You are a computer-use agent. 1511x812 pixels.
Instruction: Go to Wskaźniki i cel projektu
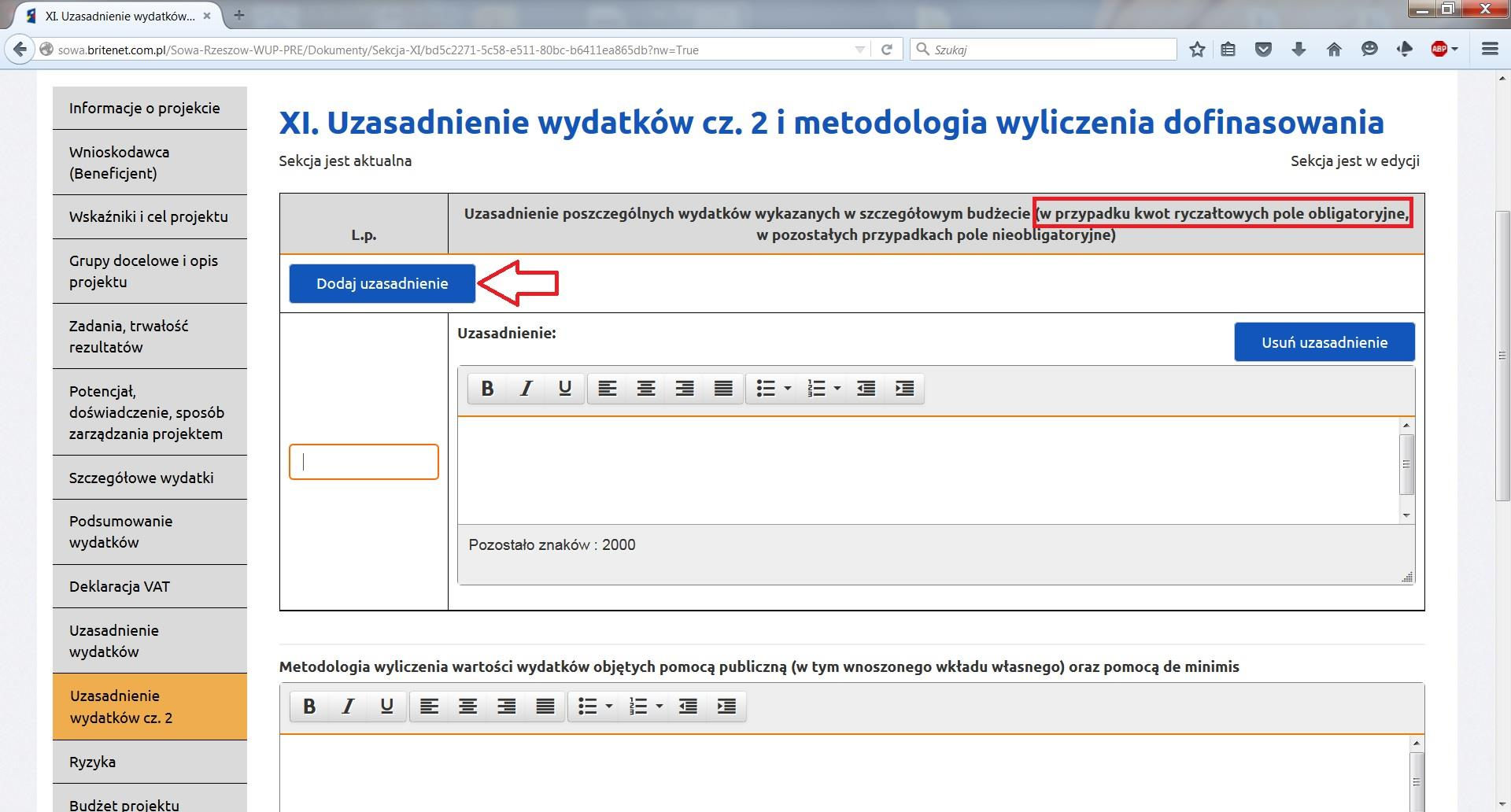pyautogui.click(x=150, y=216)
